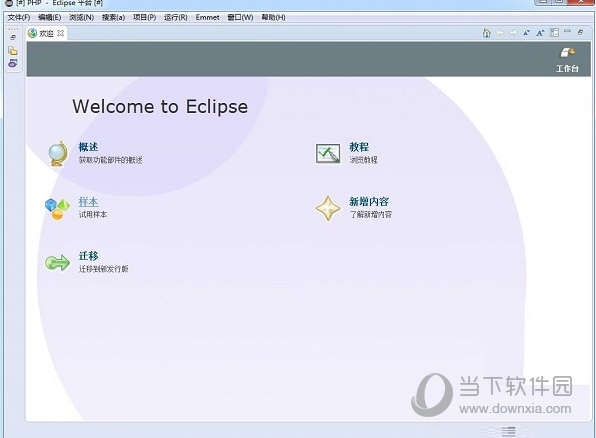
Task: Click the green arrow icon for 迁移
Action: (x=57, y=263)
